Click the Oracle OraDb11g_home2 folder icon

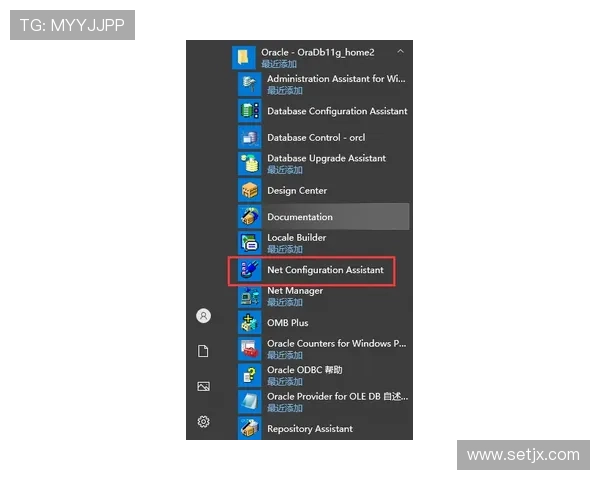click(x=244, y=57)
